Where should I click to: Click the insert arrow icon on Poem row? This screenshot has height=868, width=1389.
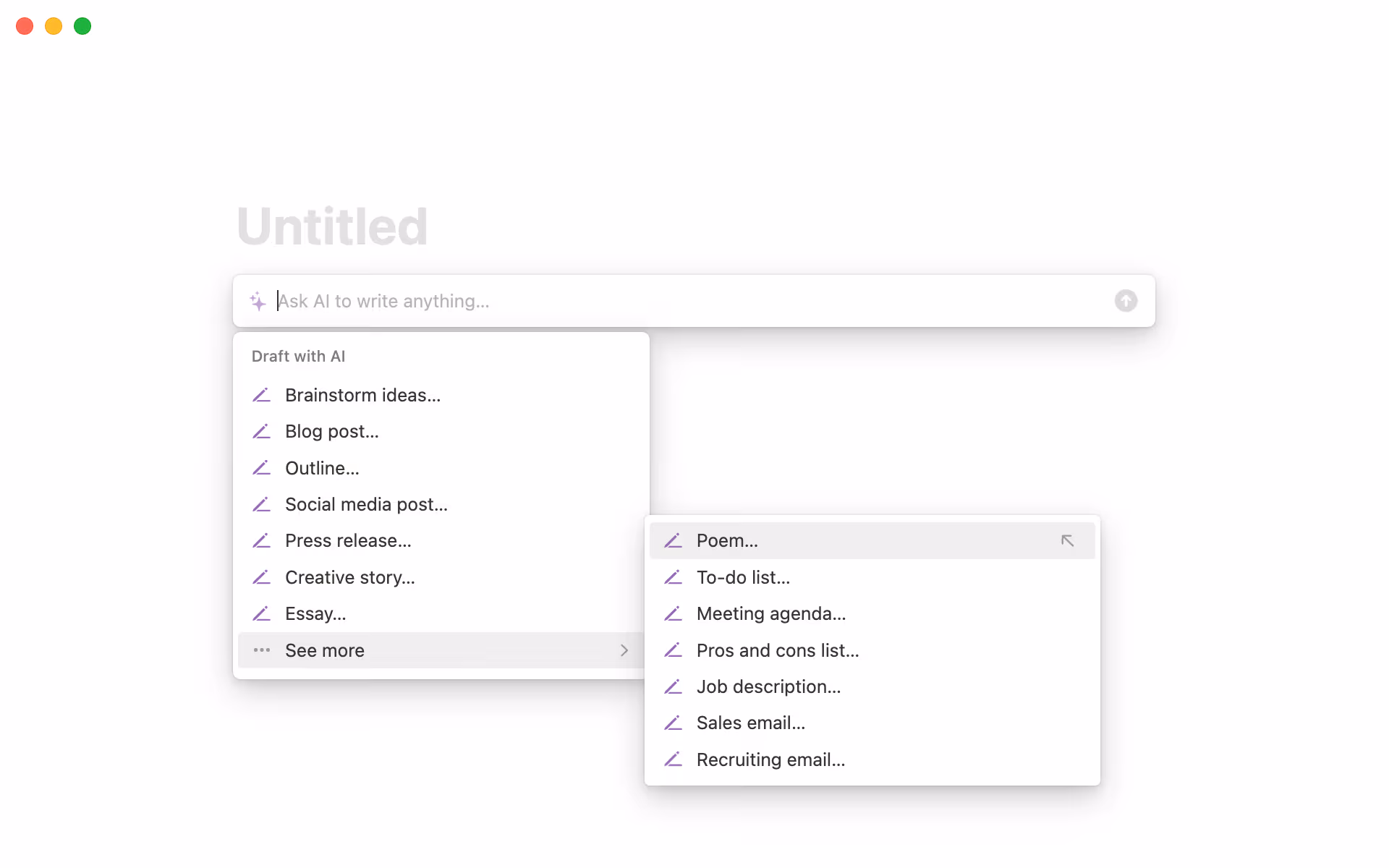click(x=1067, y=540)
